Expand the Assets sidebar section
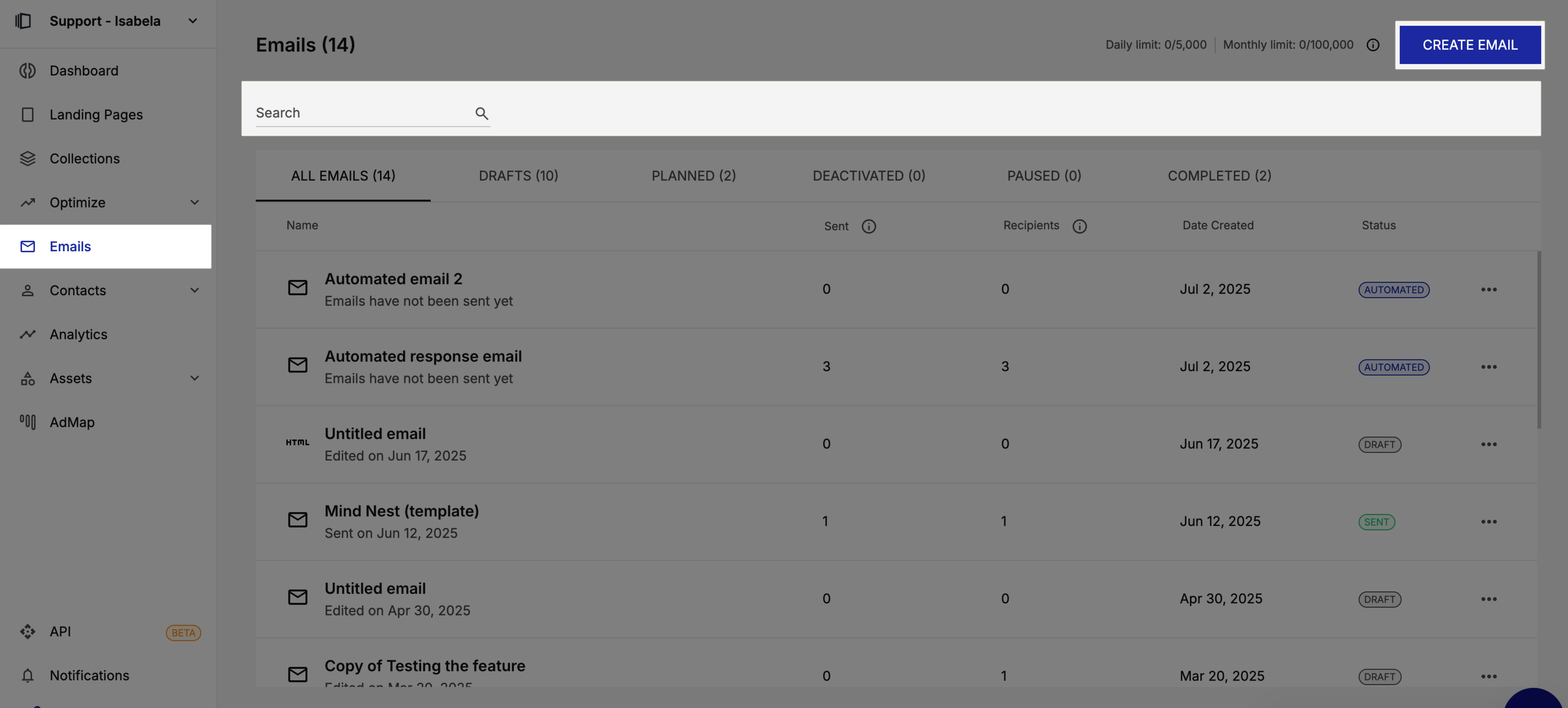Screen dimensions: 1568x708 [x=194, y=378]
